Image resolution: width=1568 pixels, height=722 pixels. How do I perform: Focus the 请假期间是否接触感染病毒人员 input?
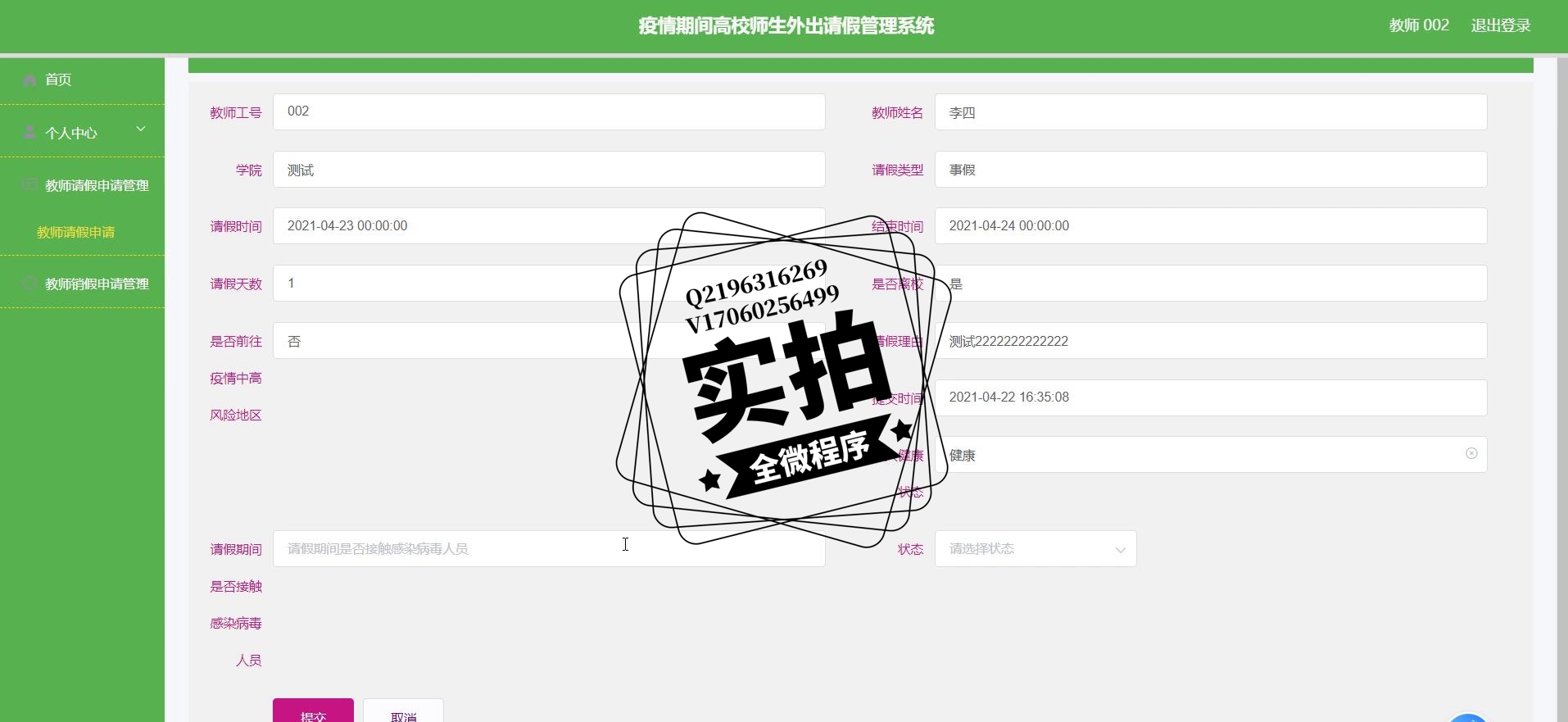click(549, 548)
